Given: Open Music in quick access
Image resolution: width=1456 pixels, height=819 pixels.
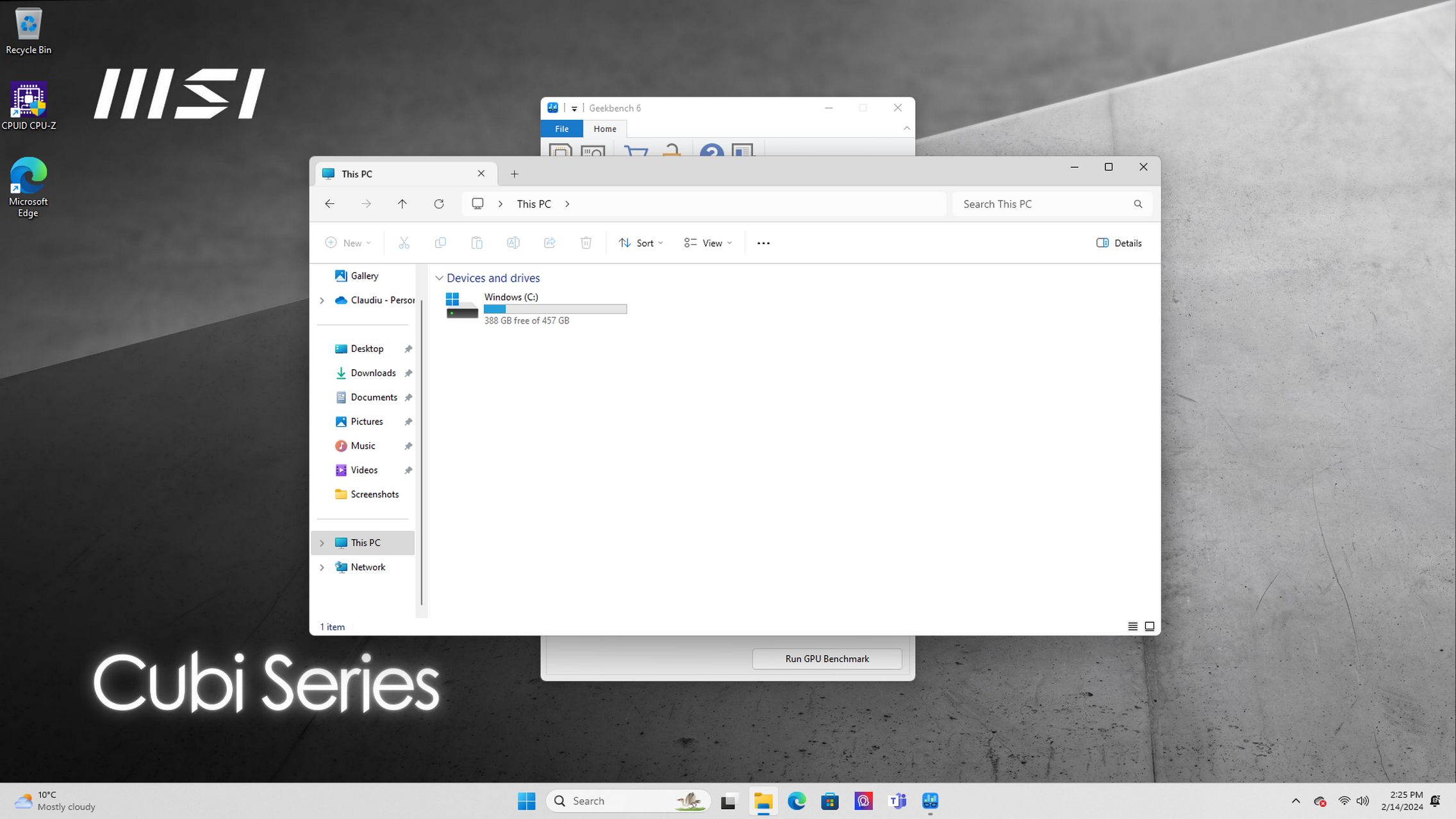Looking at the screenshot, I should click(363, 446).
